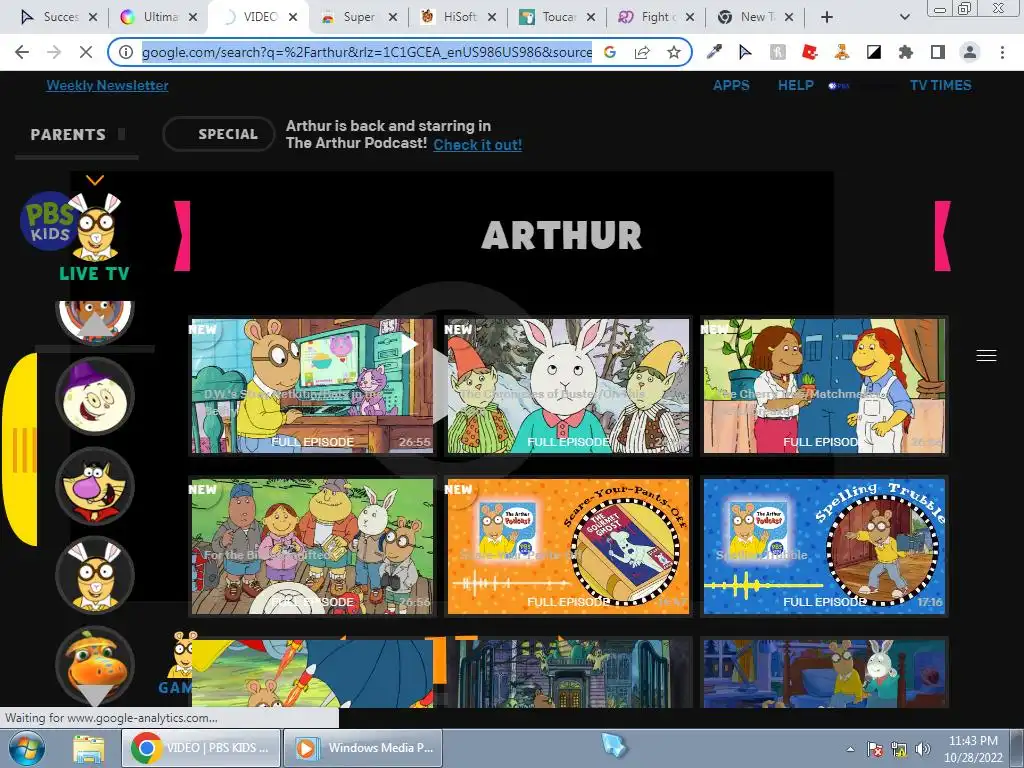The height and width of the screenshot is (768, 1024).
Task: Play the D.W.'s computer full episode thumbnail
Action: coord(312,386)
